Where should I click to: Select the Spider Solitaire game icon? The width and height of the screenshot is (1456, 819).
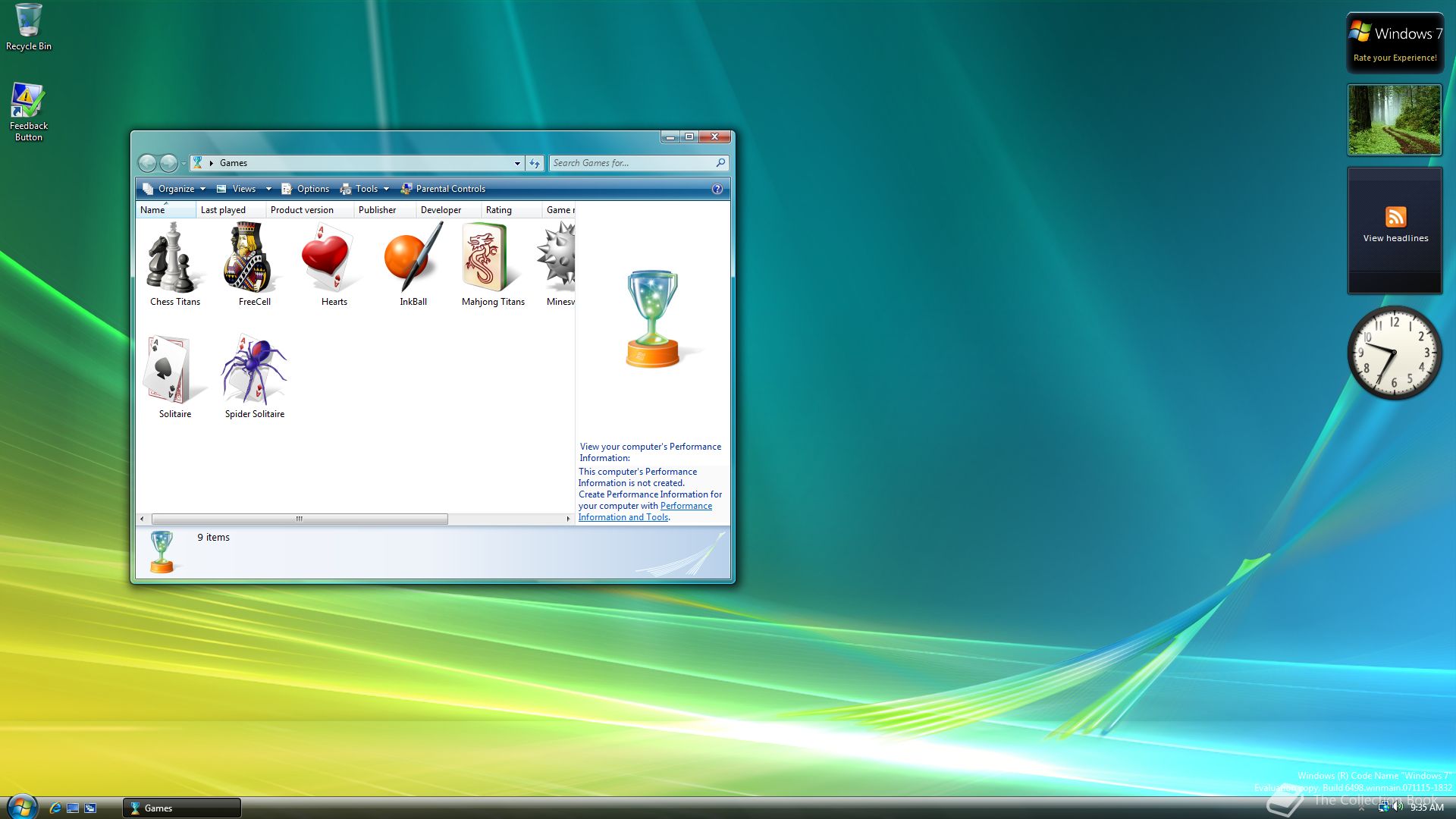click(254, 370)
